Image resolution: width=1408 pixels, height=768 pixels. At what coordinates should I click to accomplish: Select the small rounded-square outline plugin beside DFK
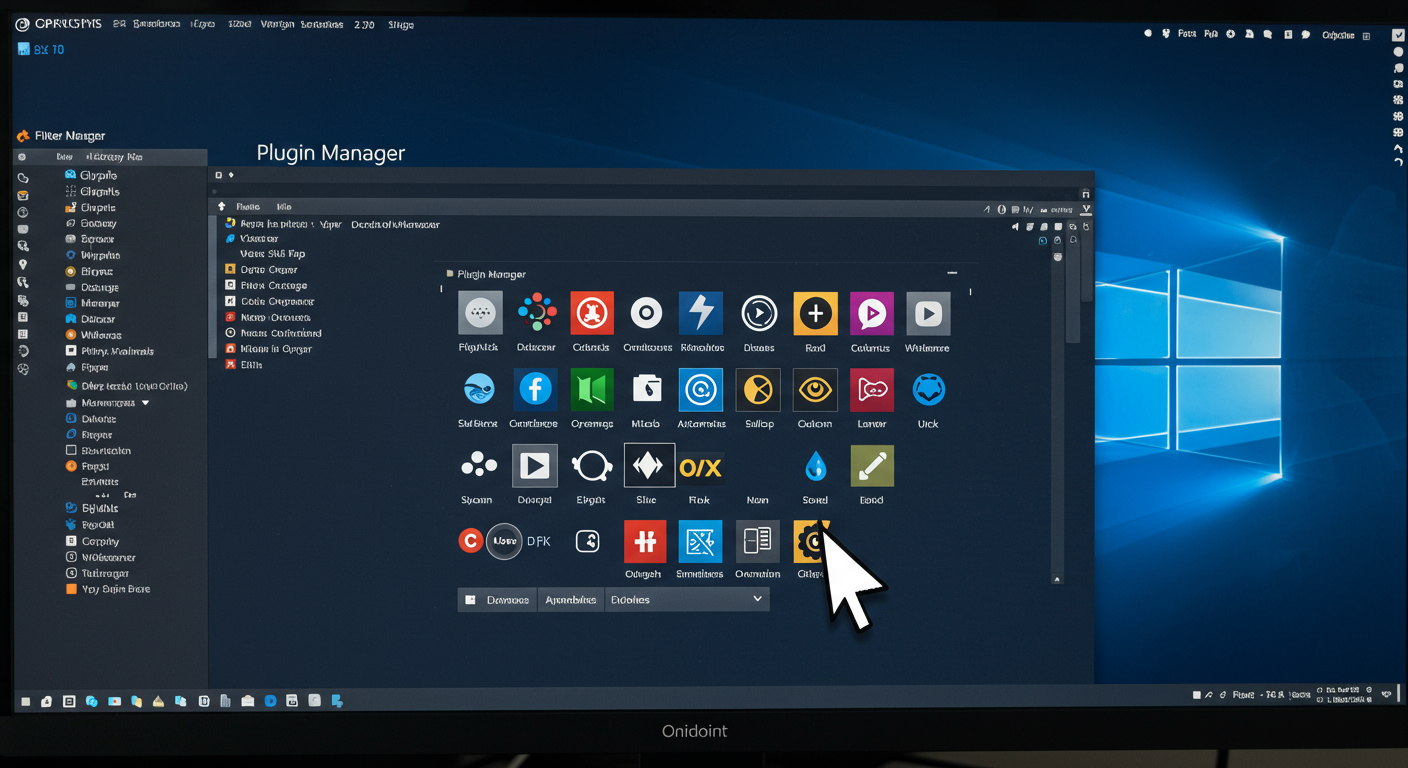pyautogui.click(x=588, y=541)
